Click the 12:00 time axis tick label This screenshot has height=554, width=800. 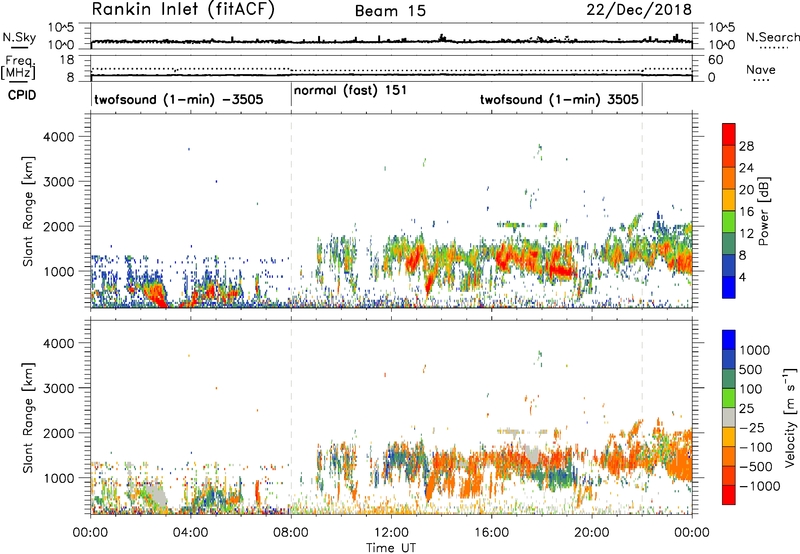(391, 533)
